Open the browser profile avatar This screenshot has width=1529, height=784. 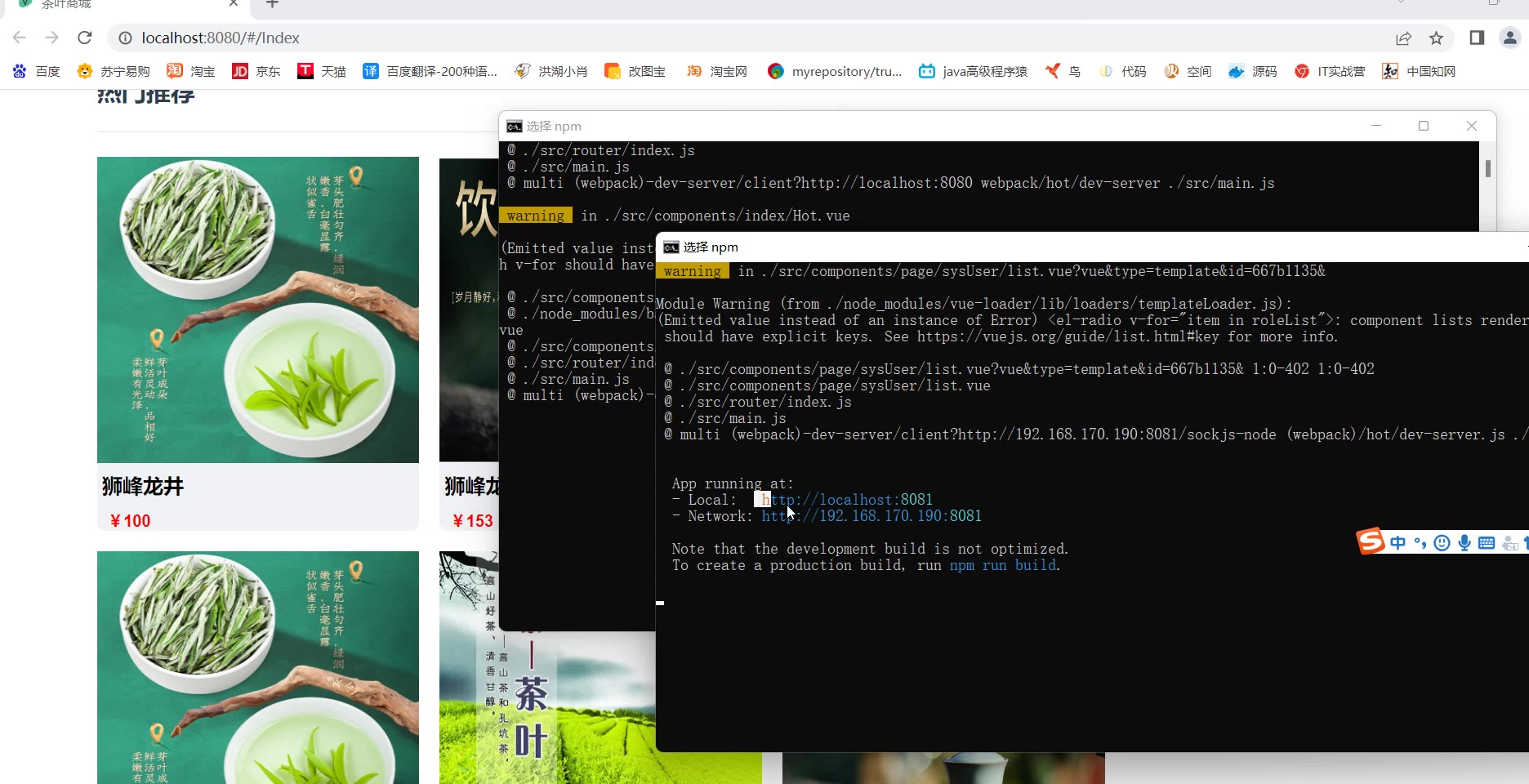click(1510, 38)
